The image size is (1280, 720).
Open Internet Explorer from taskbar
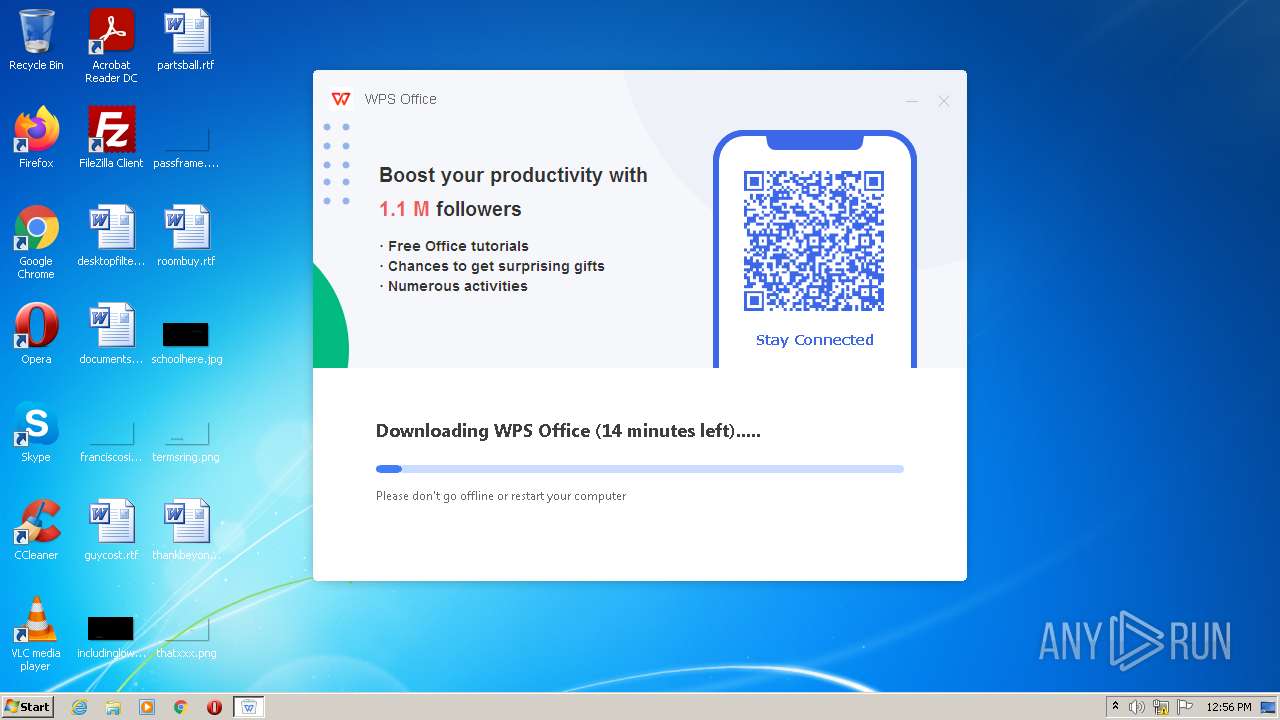80,707
